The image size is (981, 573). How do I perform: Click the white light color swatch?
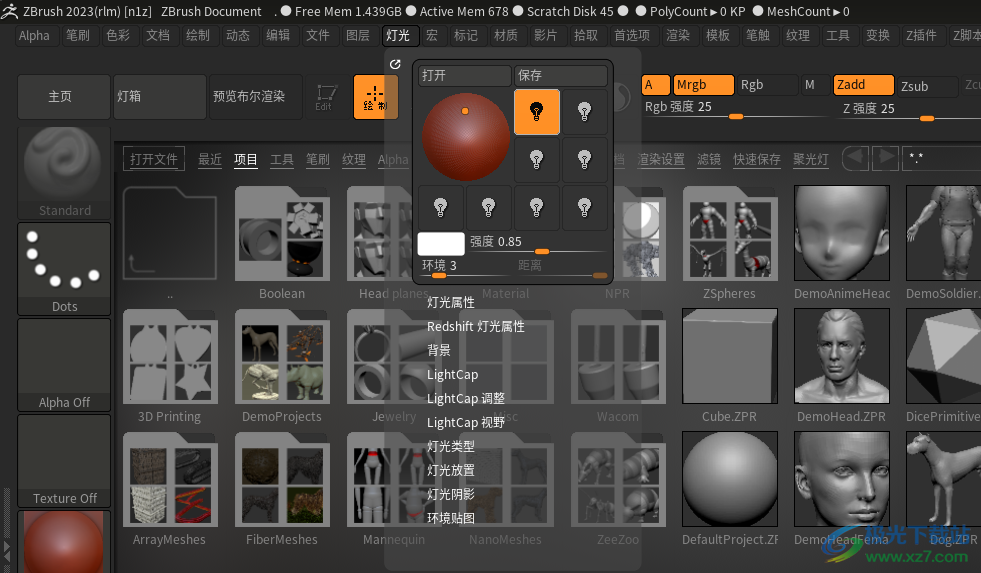tap(440, 243)
